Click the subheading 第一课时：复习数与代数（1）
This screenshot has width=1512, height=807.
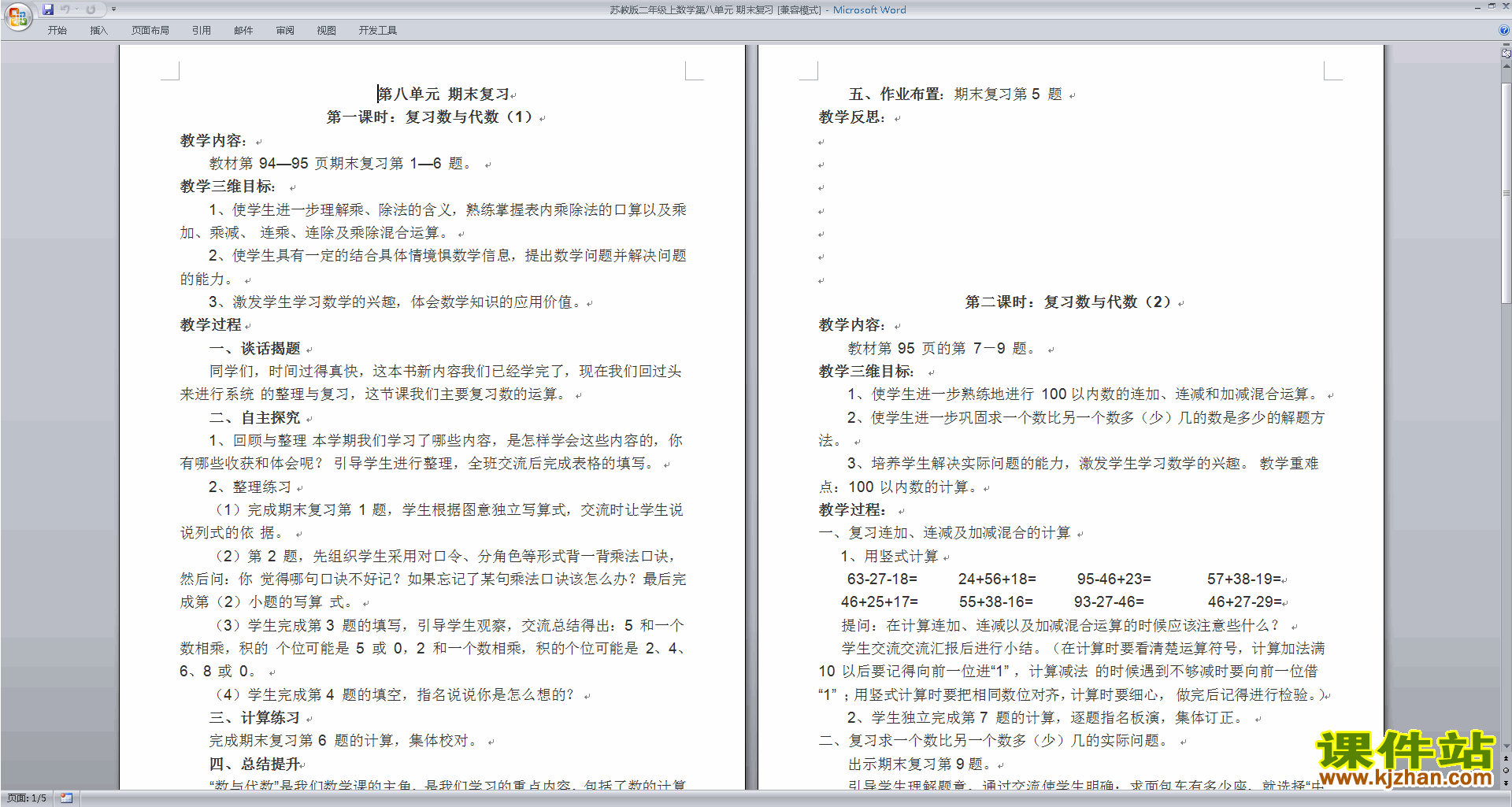coord(430,117)
